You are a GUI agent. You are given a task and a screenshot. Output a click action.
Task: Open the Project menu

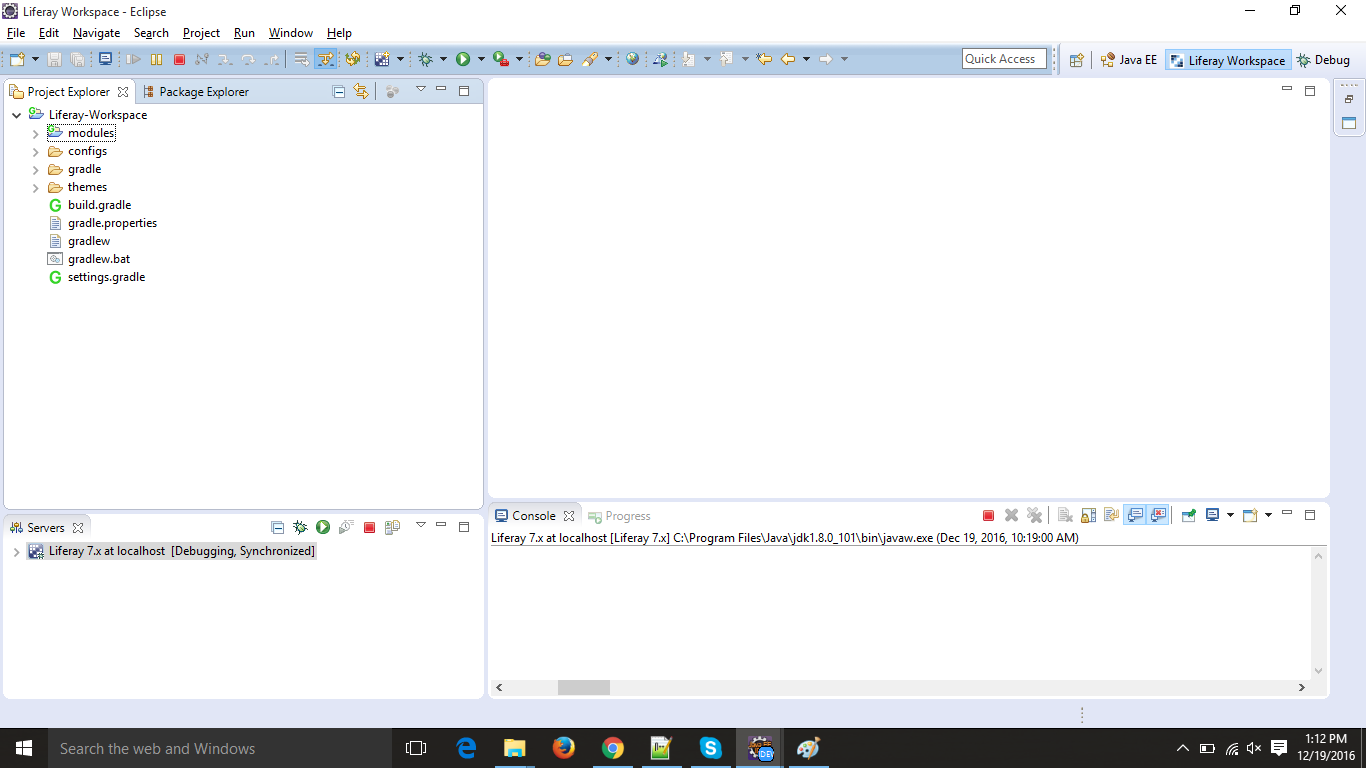[x=201, y=32]
